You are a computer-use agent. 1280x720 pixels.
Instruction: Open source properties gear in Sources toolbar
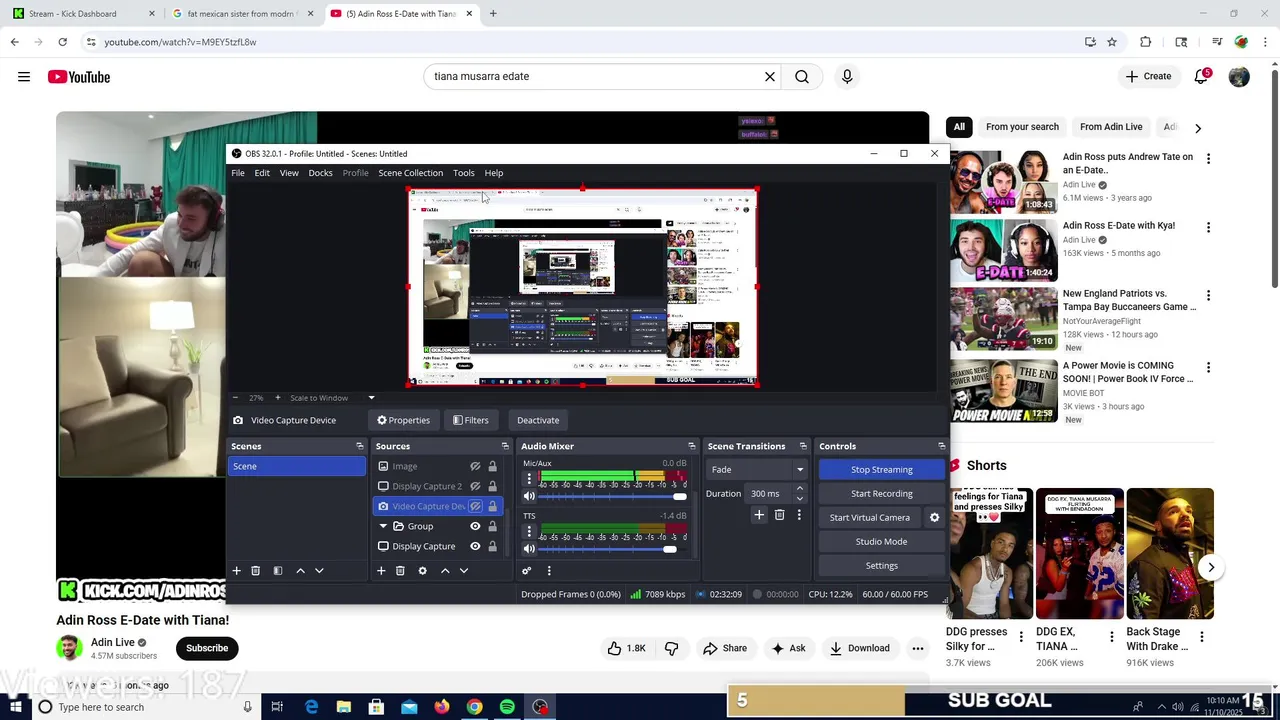click(422, 570)
